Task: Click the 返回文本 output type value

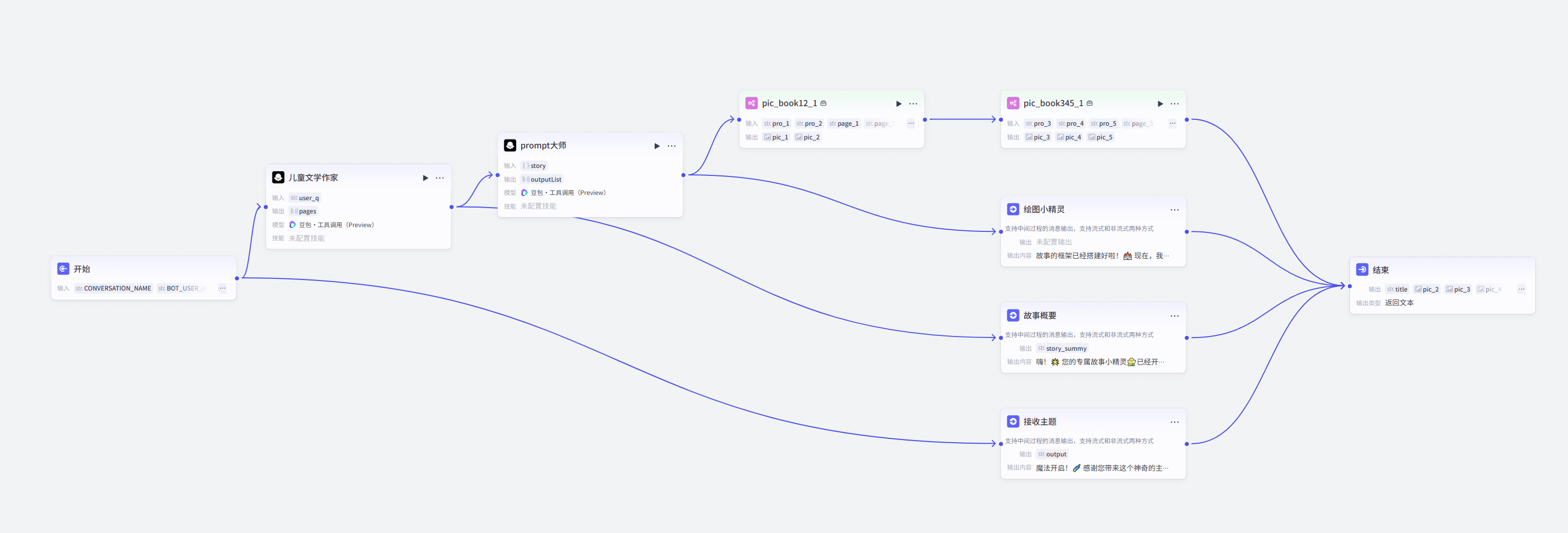Action: tap(1400, 303)
